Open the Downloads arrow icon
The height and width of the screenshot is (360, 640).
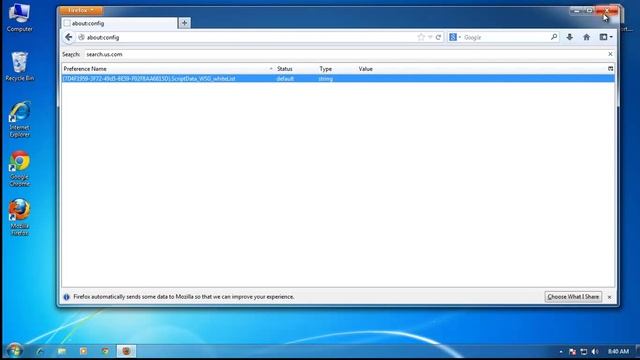coord(569,37)
